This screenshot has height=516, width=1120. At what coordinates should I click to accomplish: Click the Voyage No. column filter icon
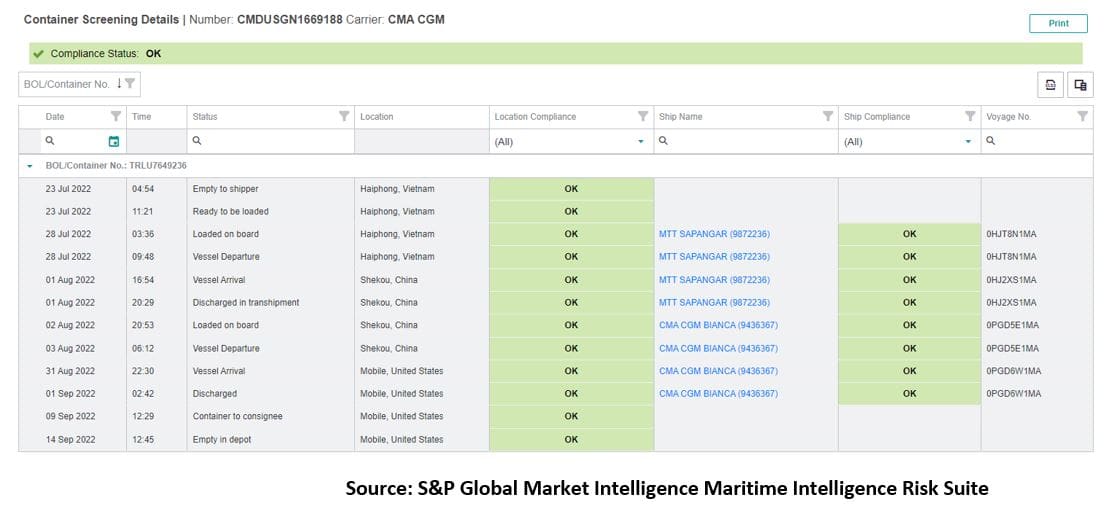[1083, 117]
